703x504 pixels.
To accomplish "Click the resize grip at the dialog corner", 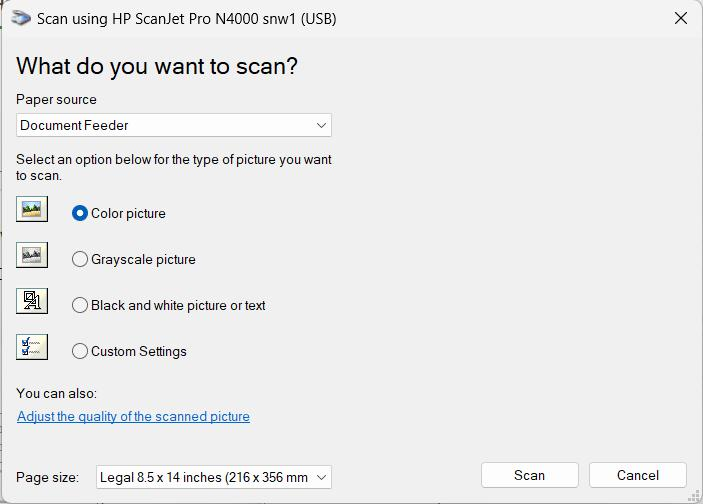I will (x=695, y=496).
